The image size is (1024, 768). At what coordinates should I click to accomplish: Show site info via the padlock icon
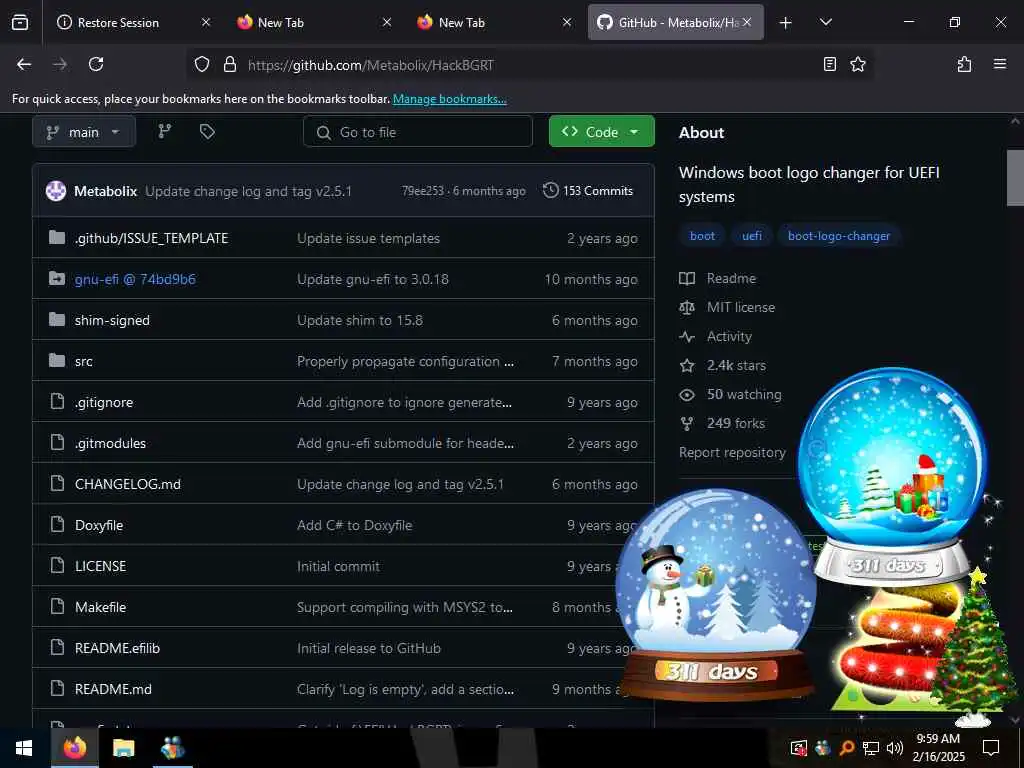pos(229,64)
